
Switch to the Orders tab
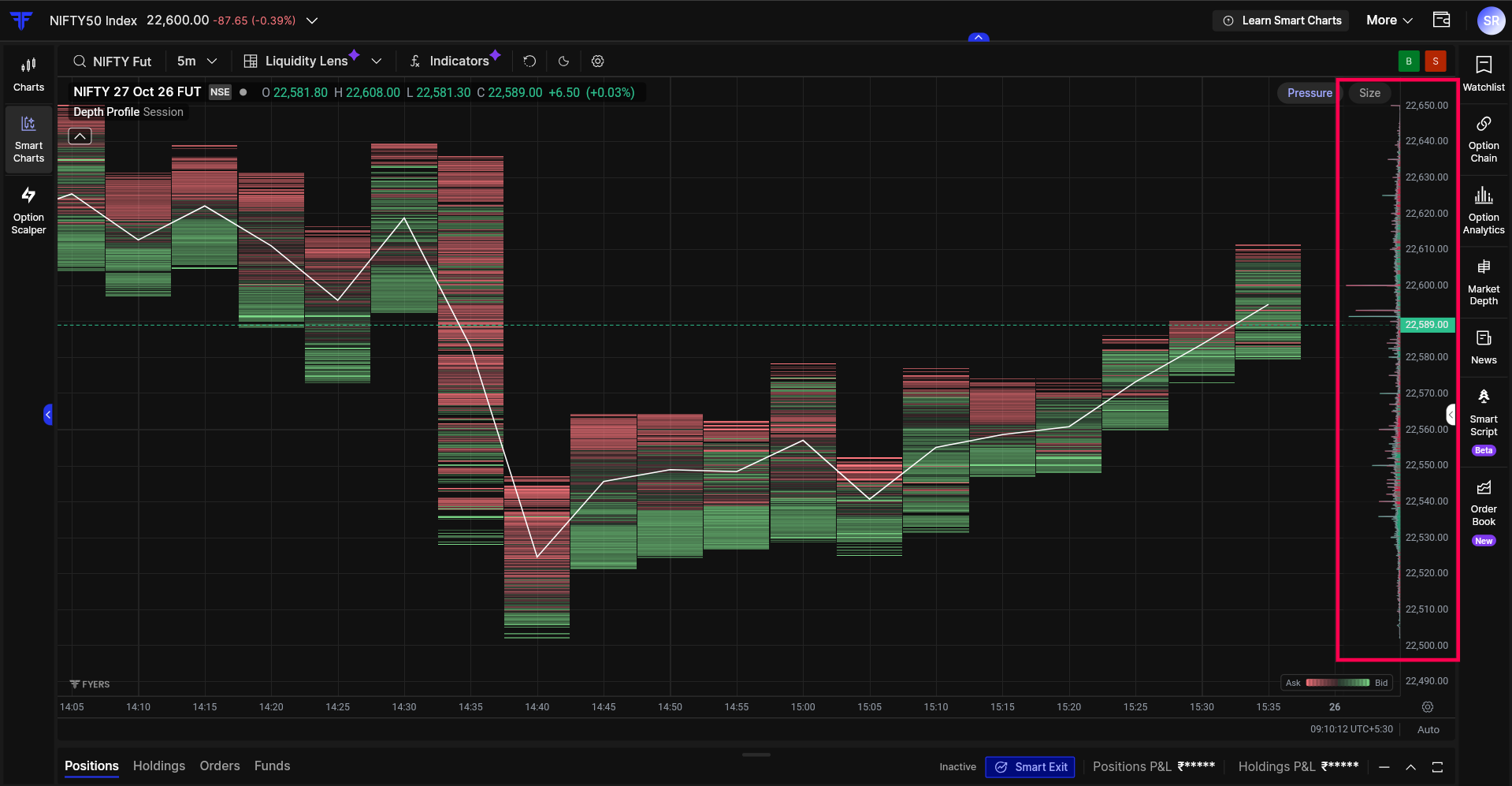click(x=220, y=766)
